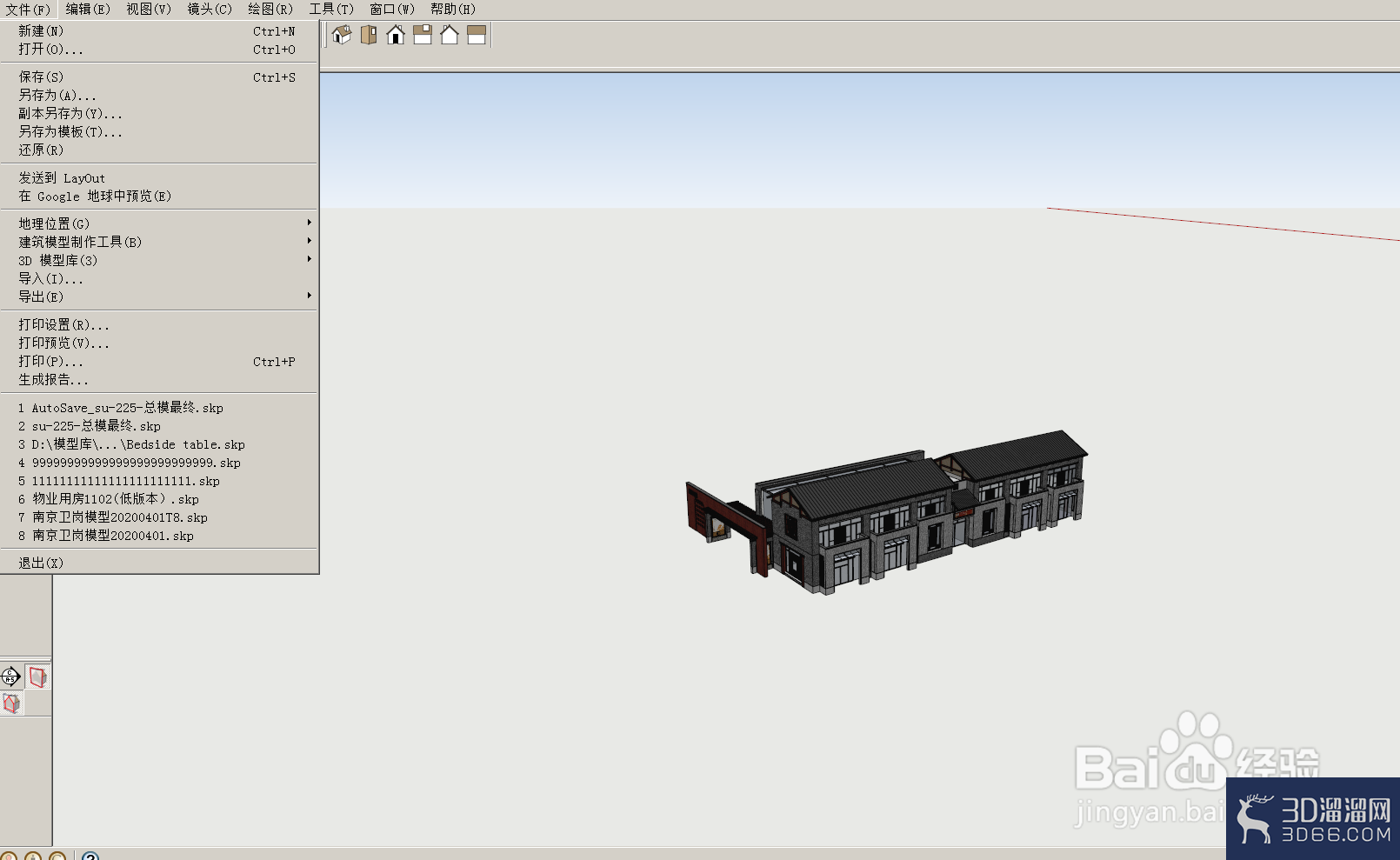Toggle Display Section Cuts icon
This screenshot has width=1400, height=860.
11,703
